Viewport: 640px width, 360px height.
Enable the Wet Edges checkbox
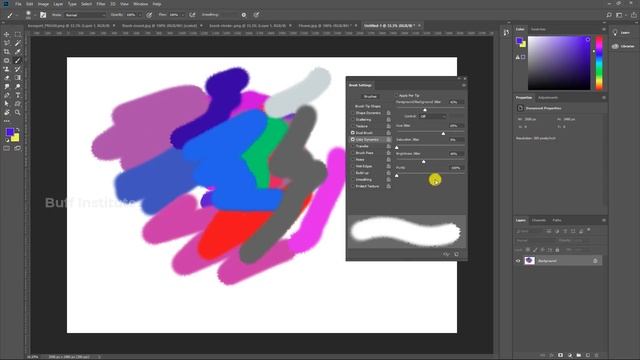[x=353, y=166]
